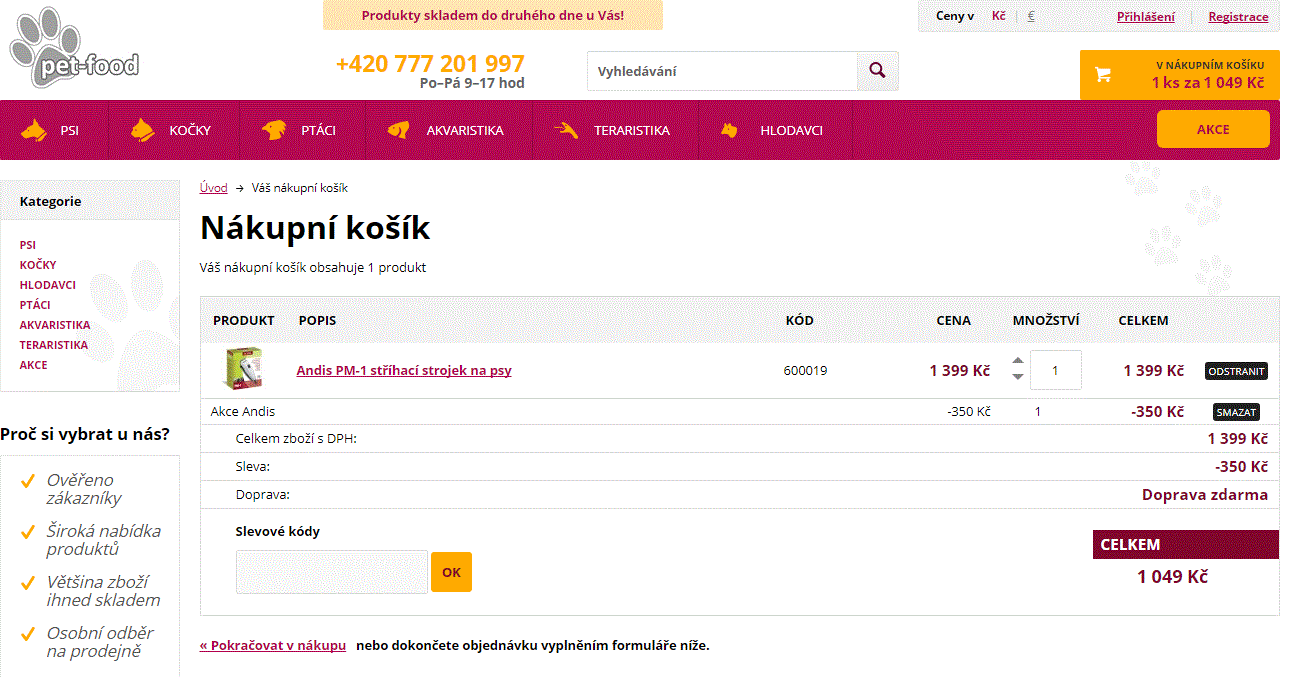1293x677 pixels.
Task: Increase quantity with the up arrow
Action: tap(1018, 361)
